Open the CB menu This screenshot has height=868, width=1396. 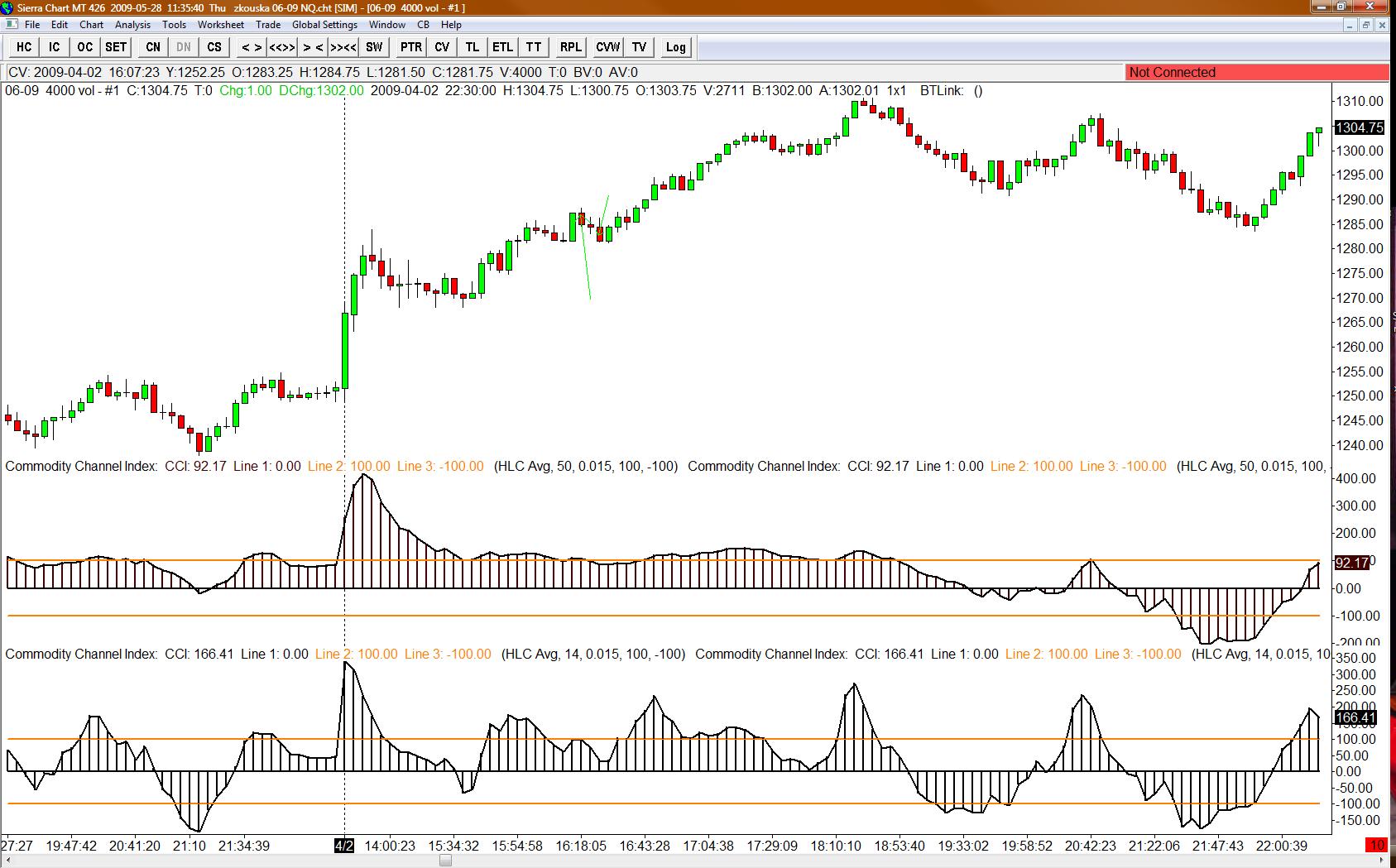point(423,25)
